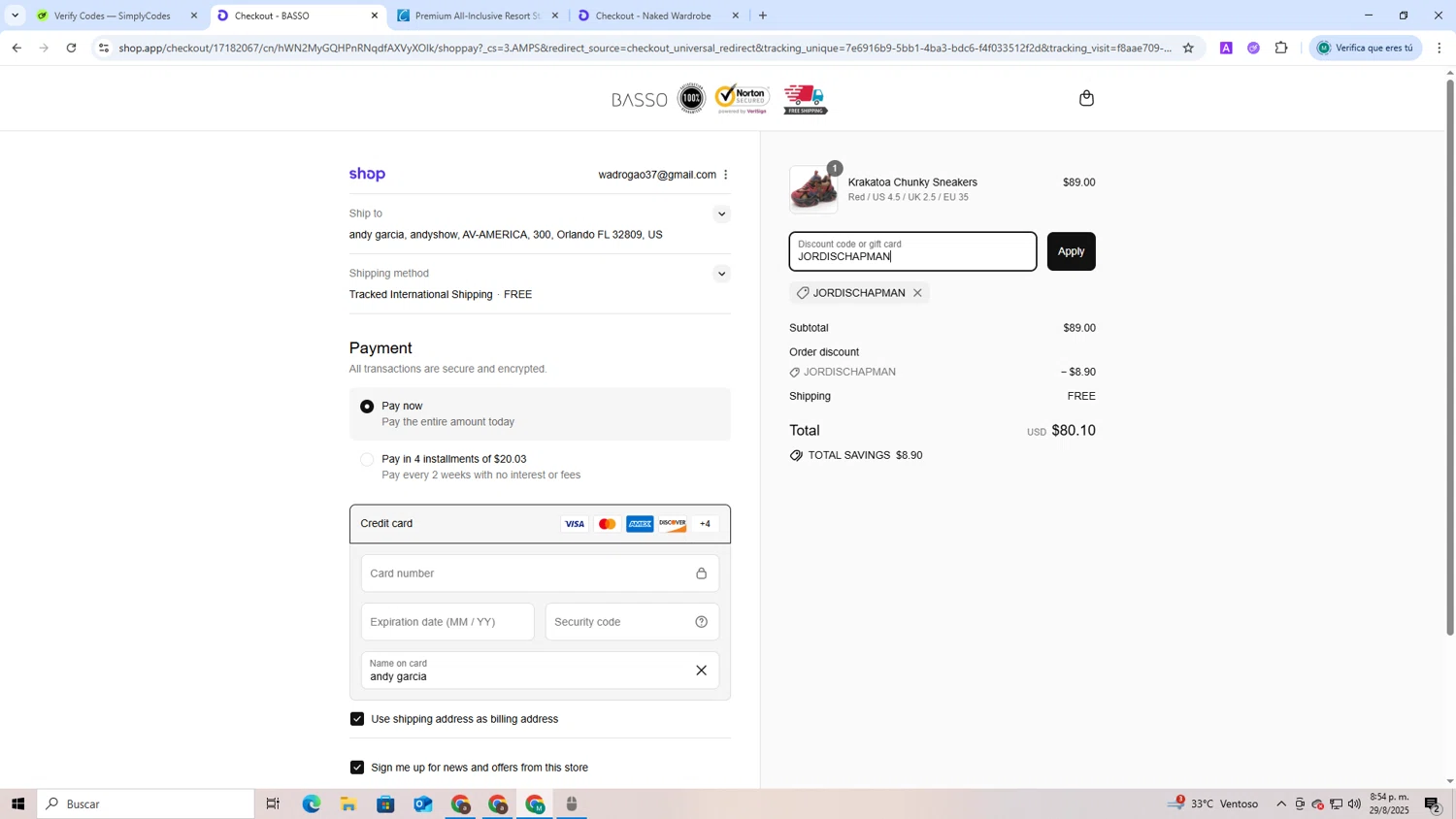Image resolution: width=1456 pixels, height=819 pixels.
Task: Click the Expiration date field
Action: (x=447, y=622)
